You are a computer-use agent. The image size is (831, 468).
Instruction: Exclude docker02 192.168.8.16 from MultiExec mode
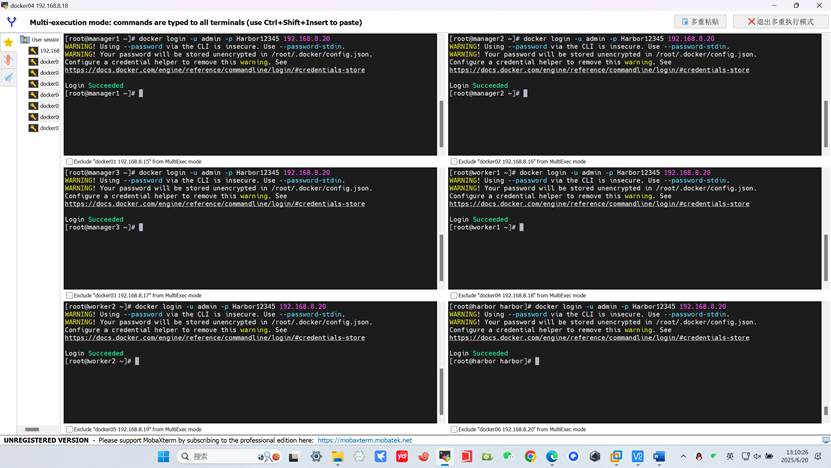[x=453, y=161]
